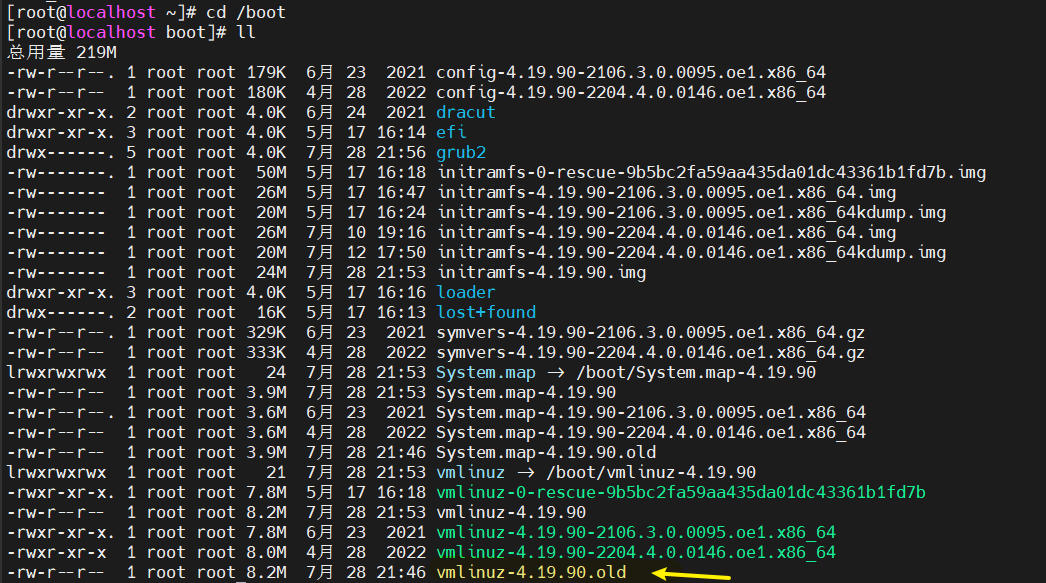Click symvers-4.19.90-2204.4.0.0146.oe1.x86_64.gz
Viewport: 1046px width, 583px height.
[650, 353]
